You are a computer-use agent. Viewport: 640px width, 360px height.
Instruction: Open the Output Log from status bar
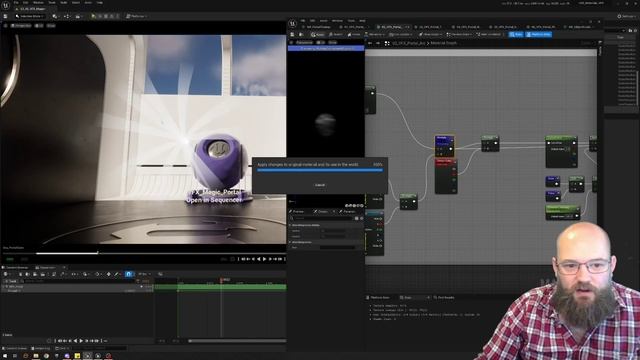point(42,348)
